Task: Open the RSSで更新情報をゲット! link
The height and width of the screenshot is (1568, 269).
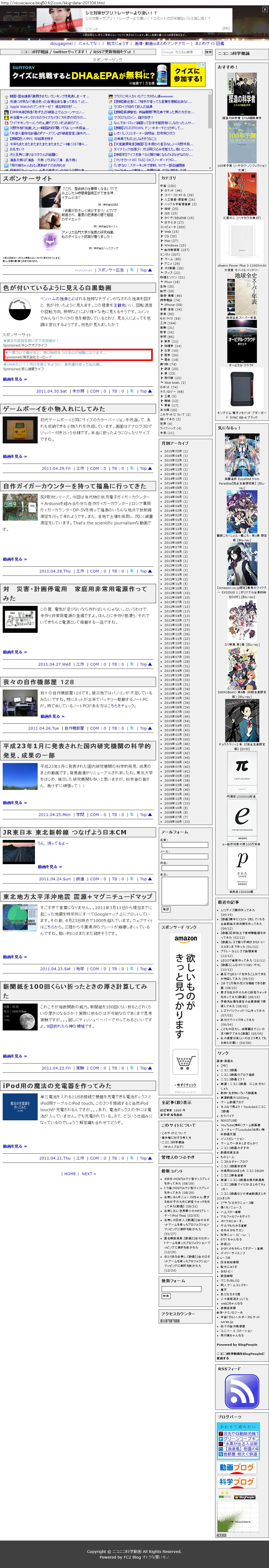Action: pos(114,52)
